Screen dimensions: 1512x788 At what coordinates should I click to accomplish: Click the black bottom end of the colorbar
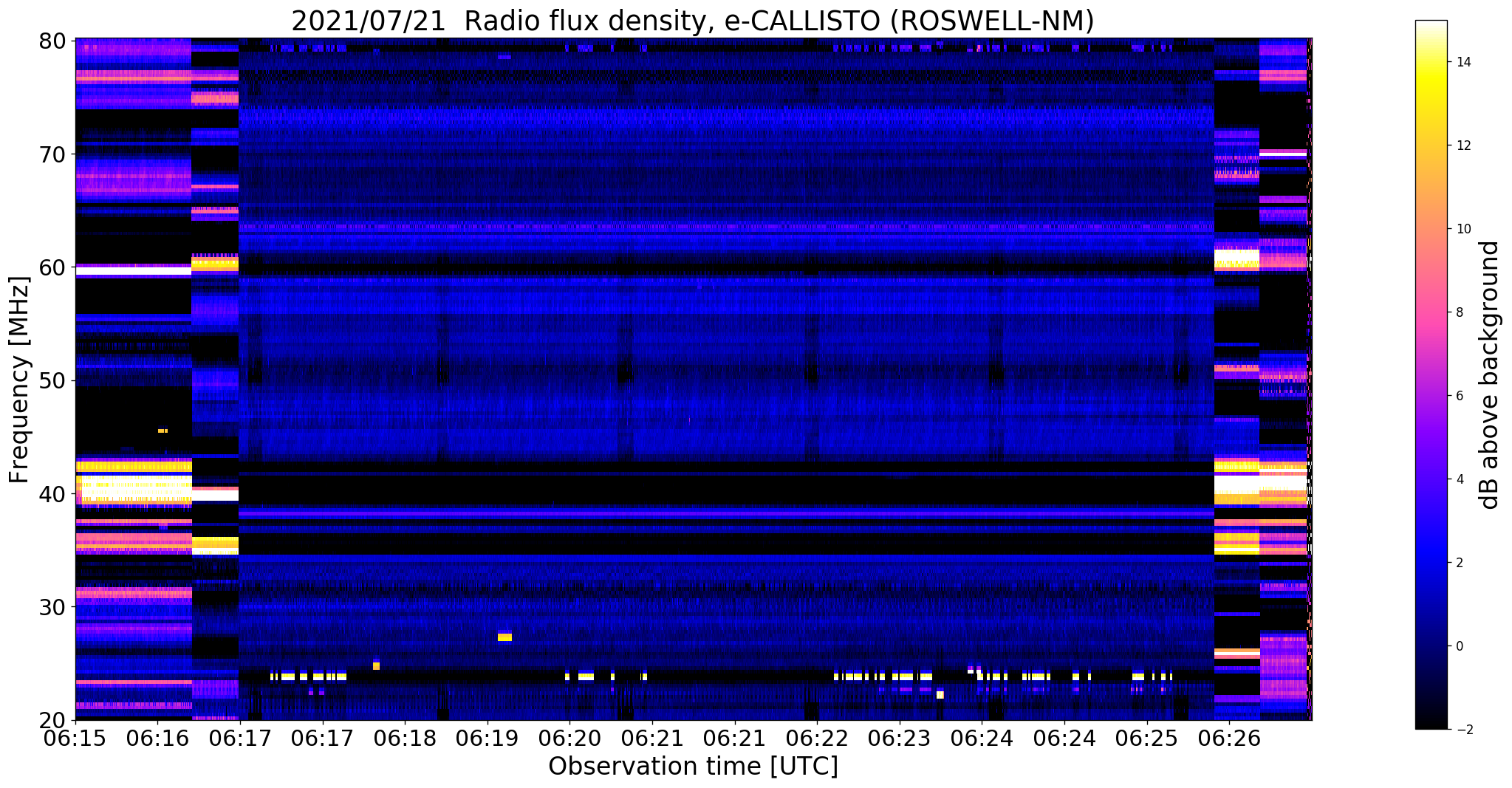[x=1431, y=724]
